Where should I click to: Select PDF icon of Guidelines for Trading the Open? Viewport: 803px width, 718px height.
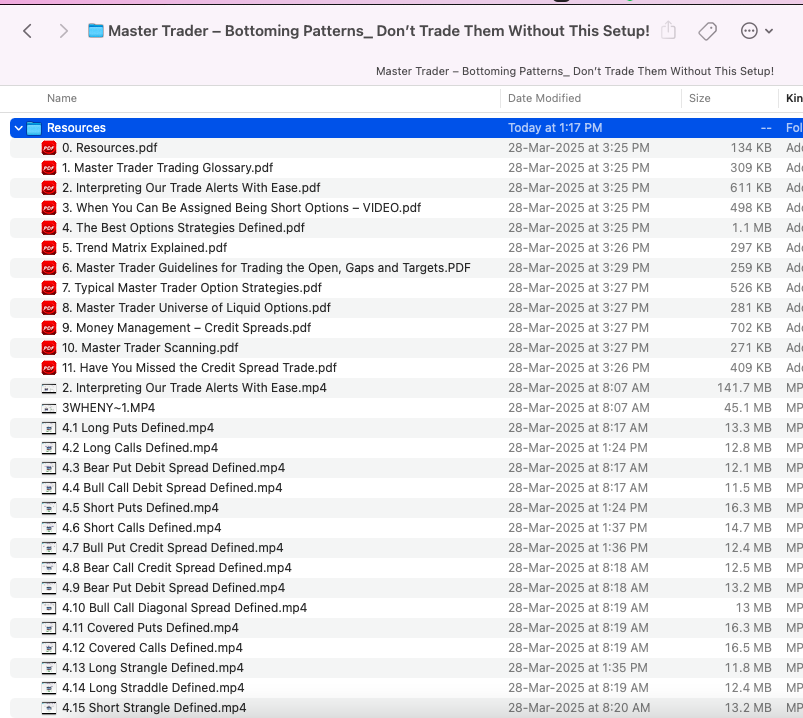[x=49, y=268]
